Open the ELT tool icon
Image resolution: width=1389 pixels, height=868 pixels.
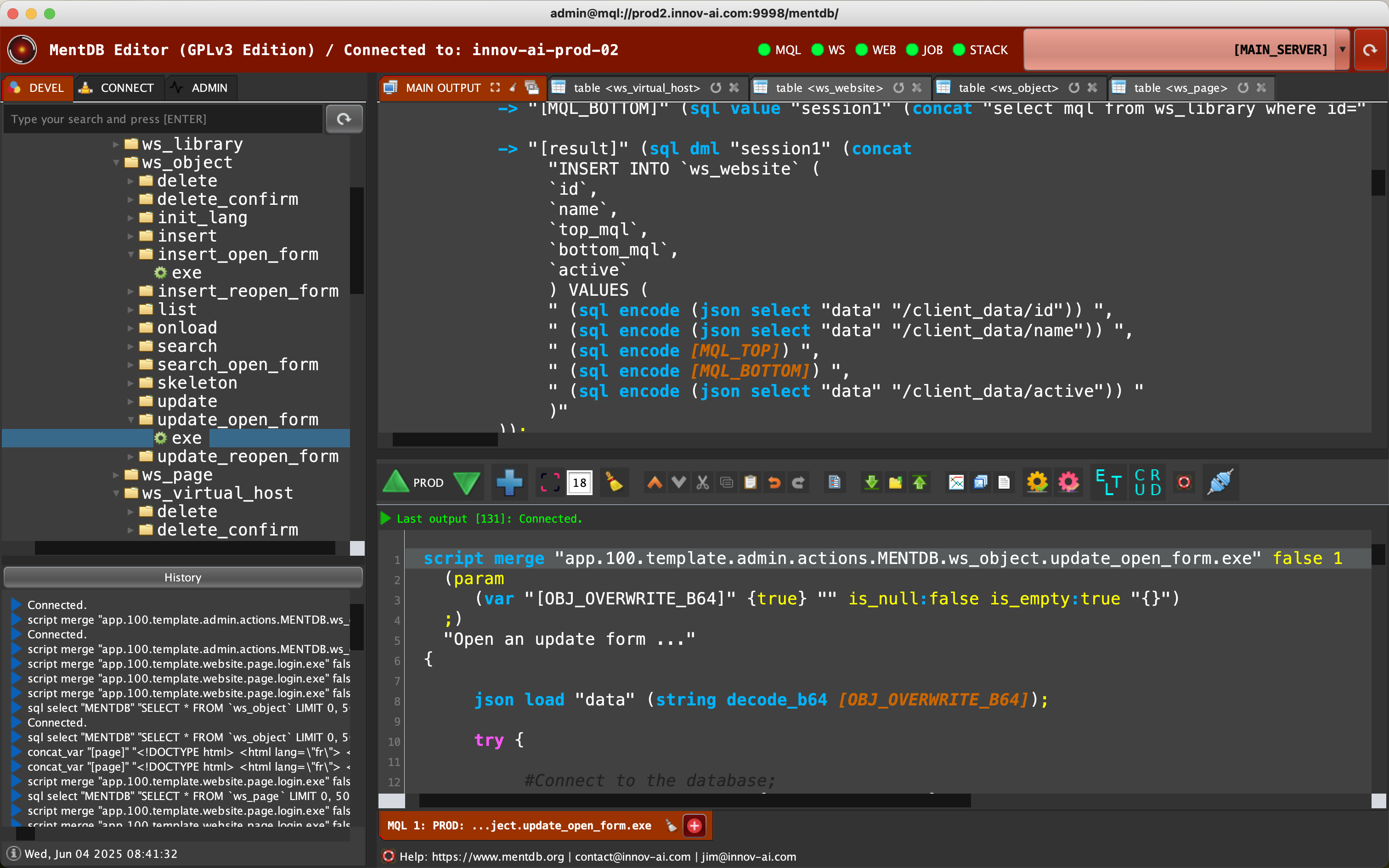tap(1108, 482)
